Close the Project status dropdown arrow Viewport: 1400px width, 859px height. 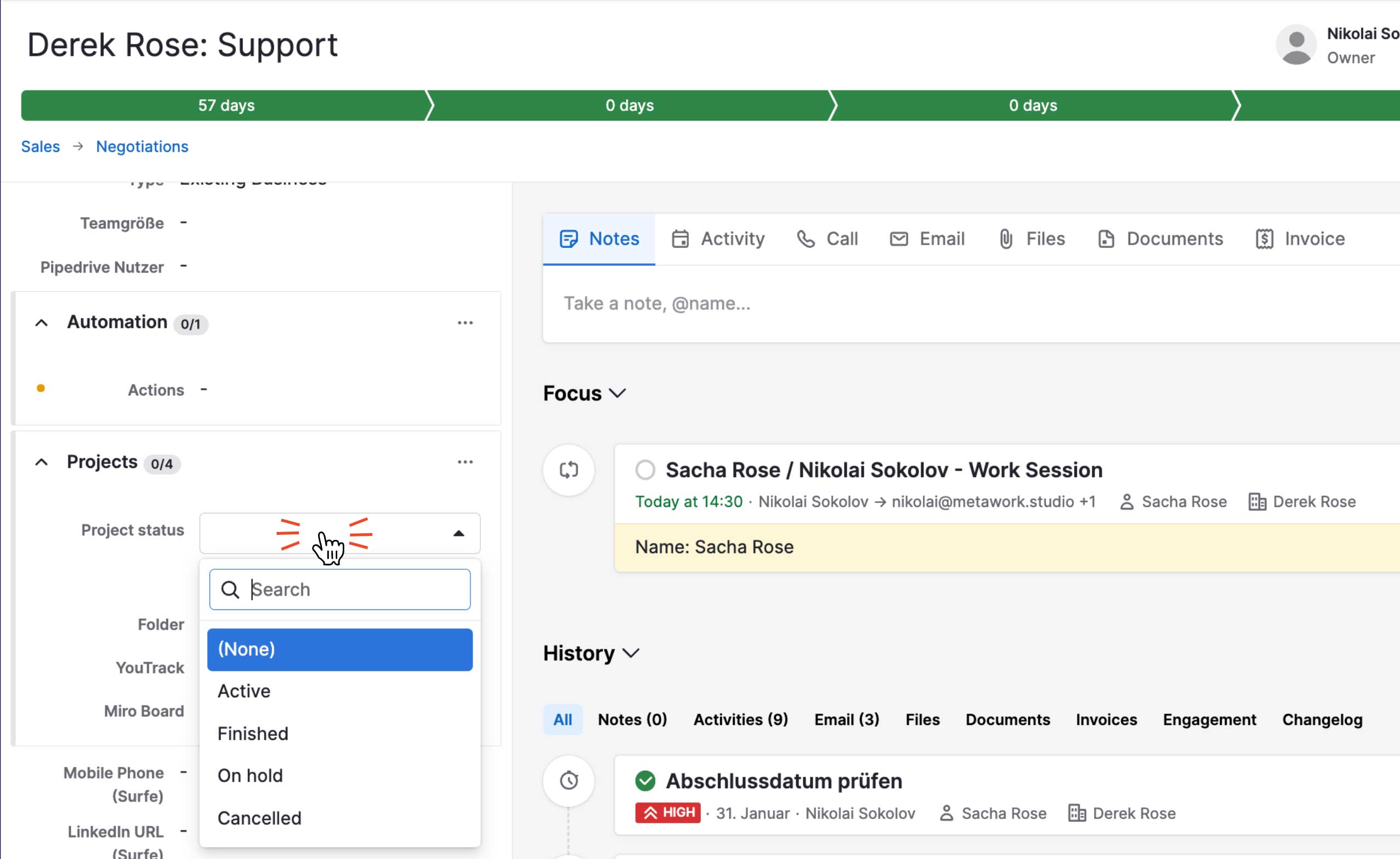coord(458,533)
